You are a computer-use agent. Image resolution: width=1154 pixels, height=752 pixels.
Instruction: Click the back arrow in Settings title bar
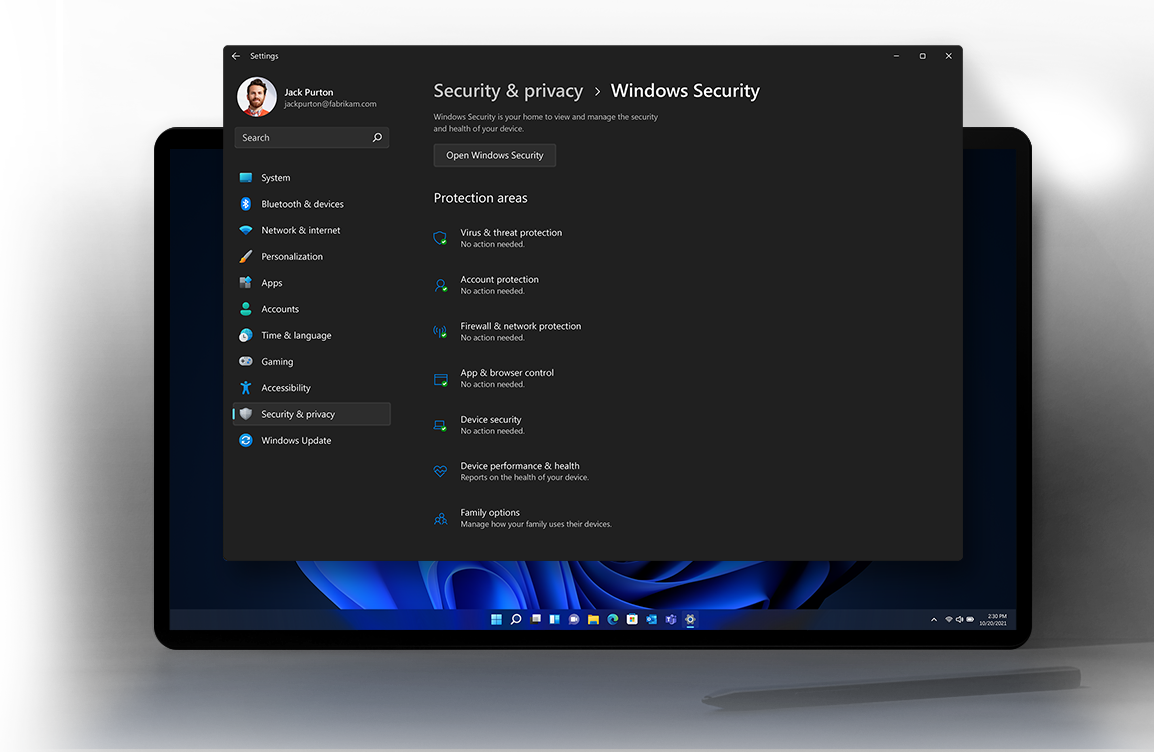click(236, 56)
